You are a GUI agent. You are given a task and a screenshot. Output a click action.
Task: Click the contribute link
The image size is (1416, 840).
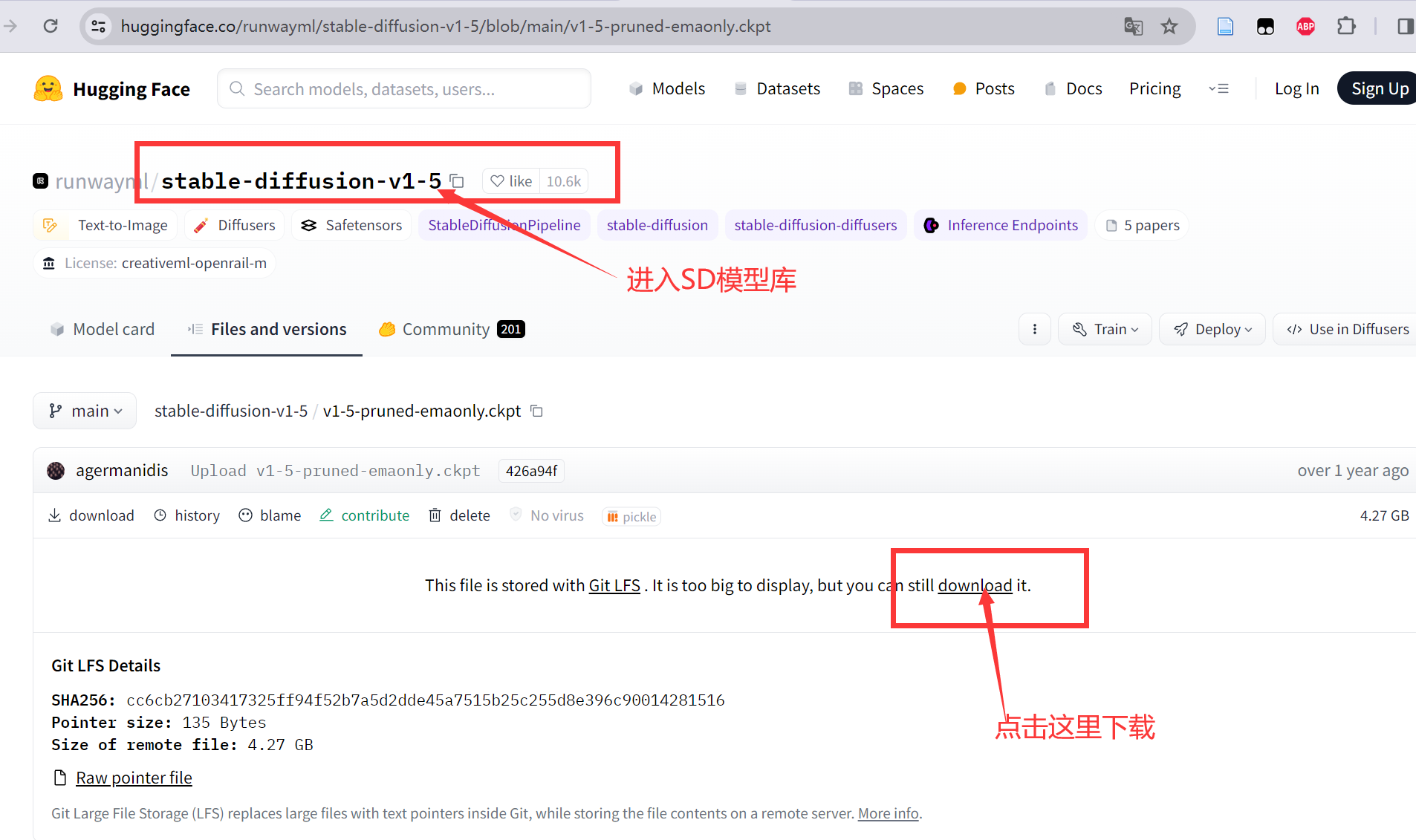point(365,515)
